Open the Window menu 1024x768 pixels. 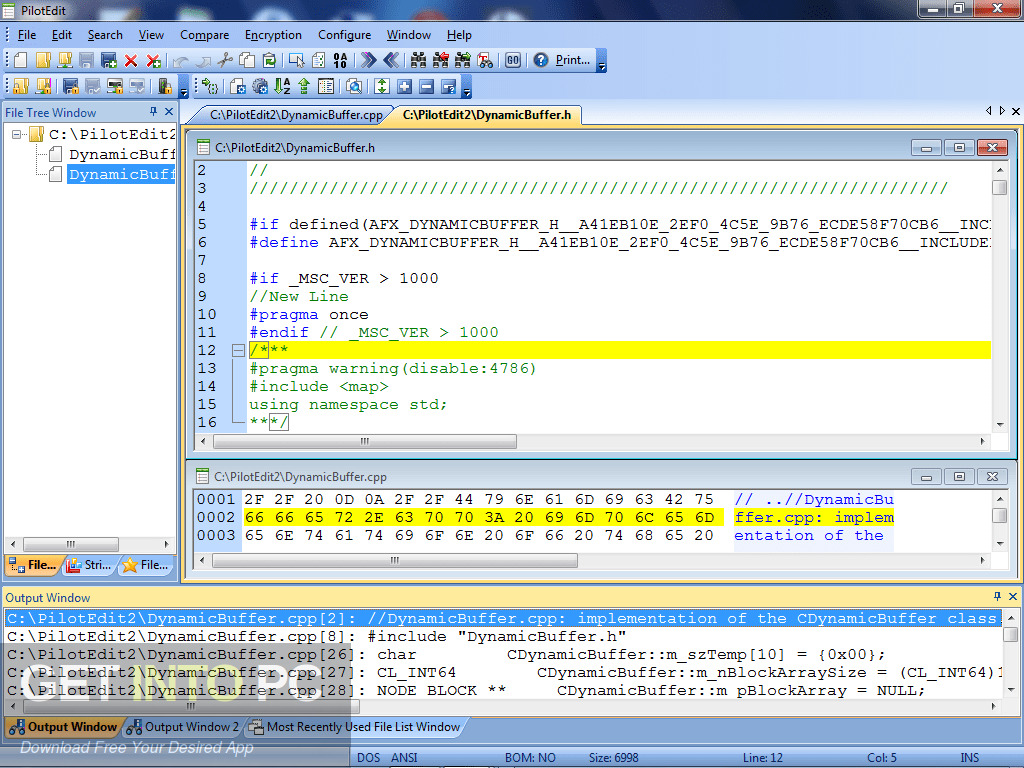[x=409, y=35]
